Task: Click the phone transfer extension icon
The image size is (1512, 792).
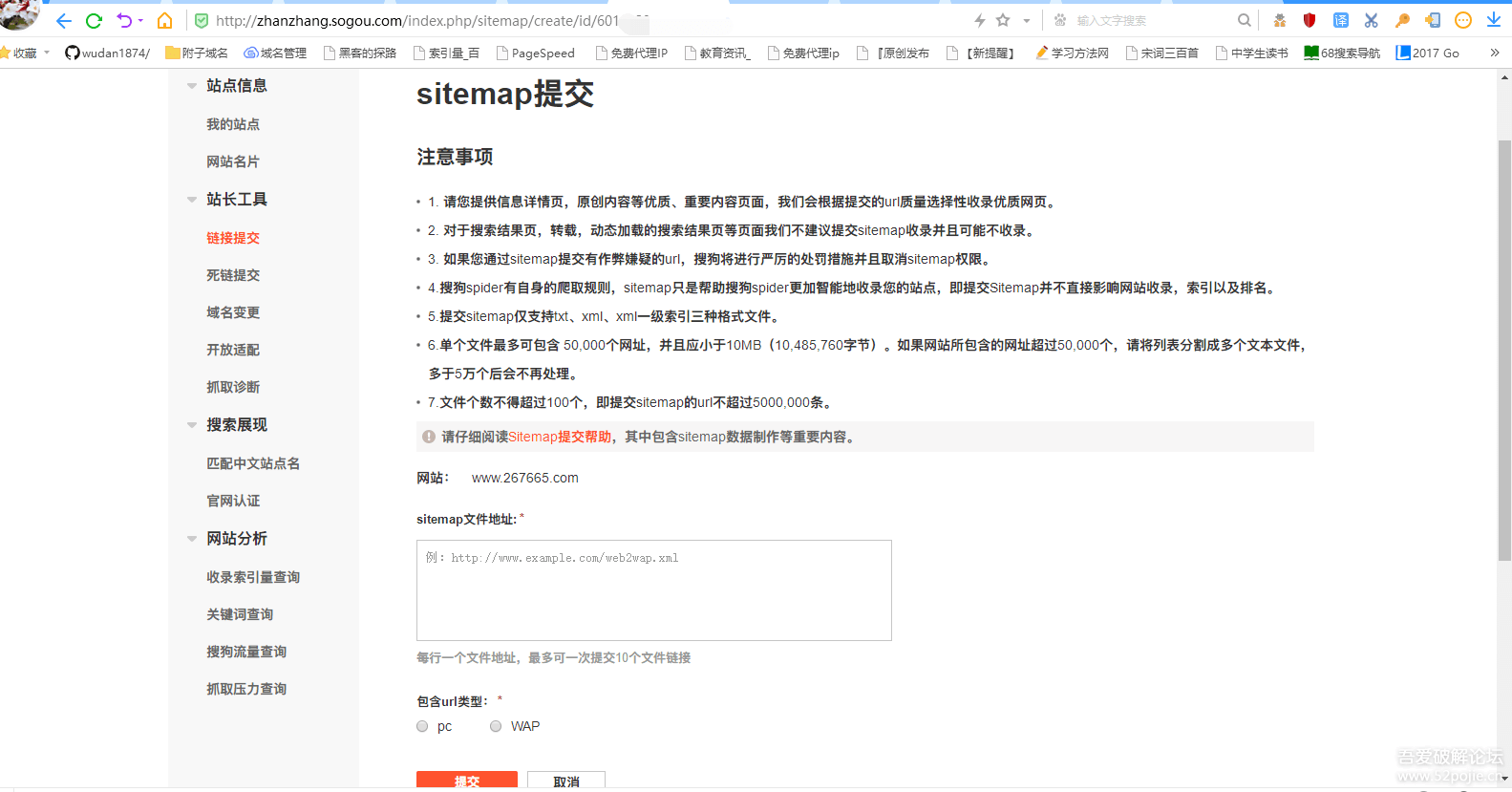Action: [x=1433, y=20]
